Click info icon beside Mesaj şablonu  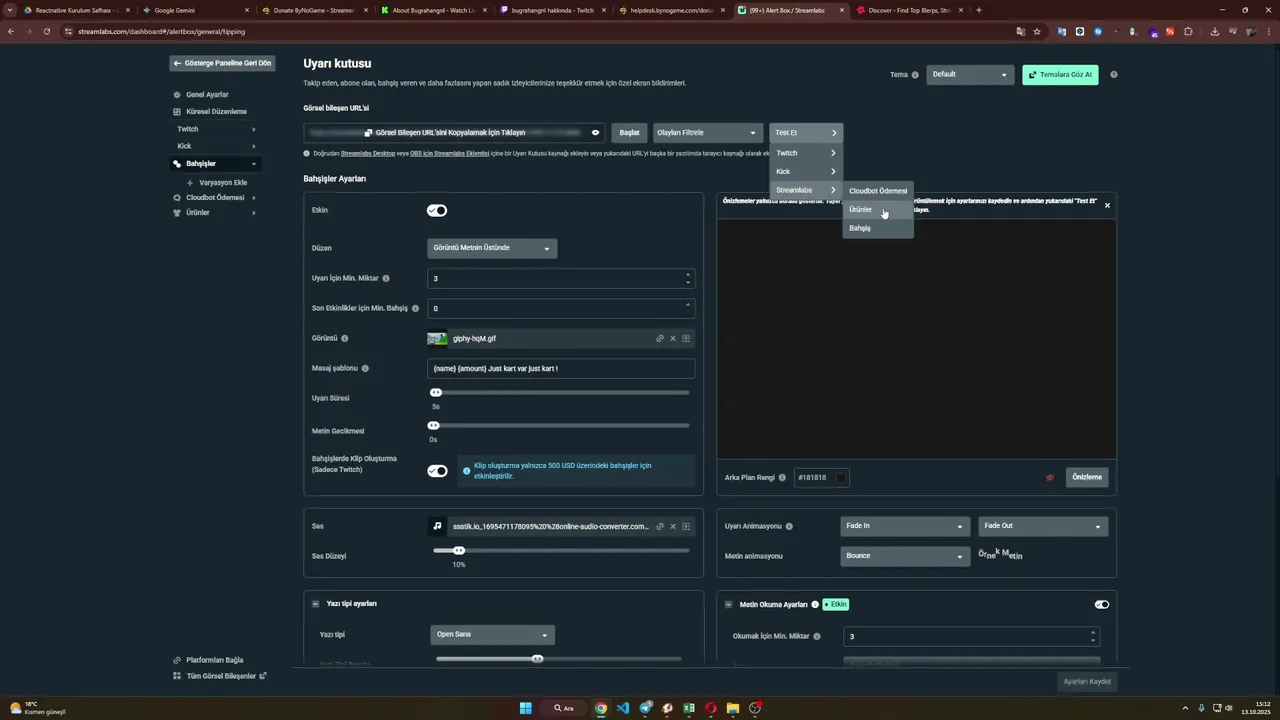coord(365,368)
